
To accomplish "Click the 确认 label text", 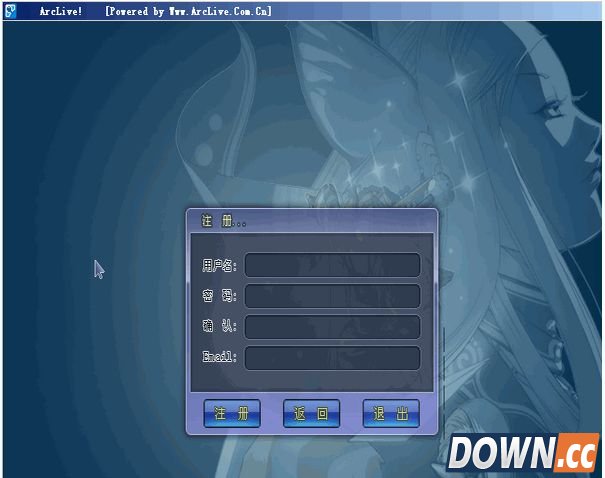I will pos(219,327).
